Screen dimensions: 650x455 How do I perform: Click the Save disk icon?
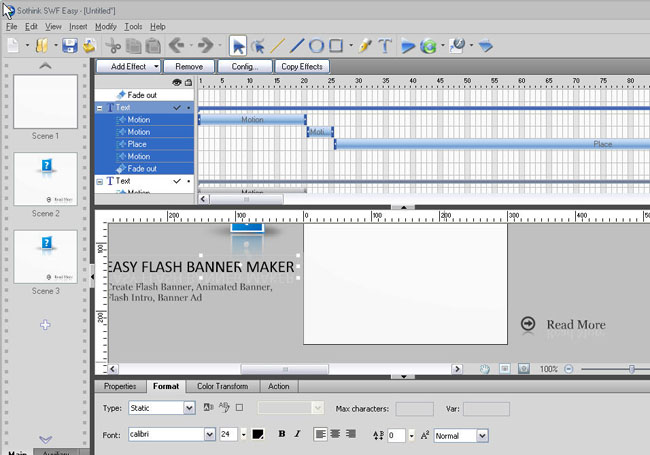pyautogui.click(x=70, y=46)
